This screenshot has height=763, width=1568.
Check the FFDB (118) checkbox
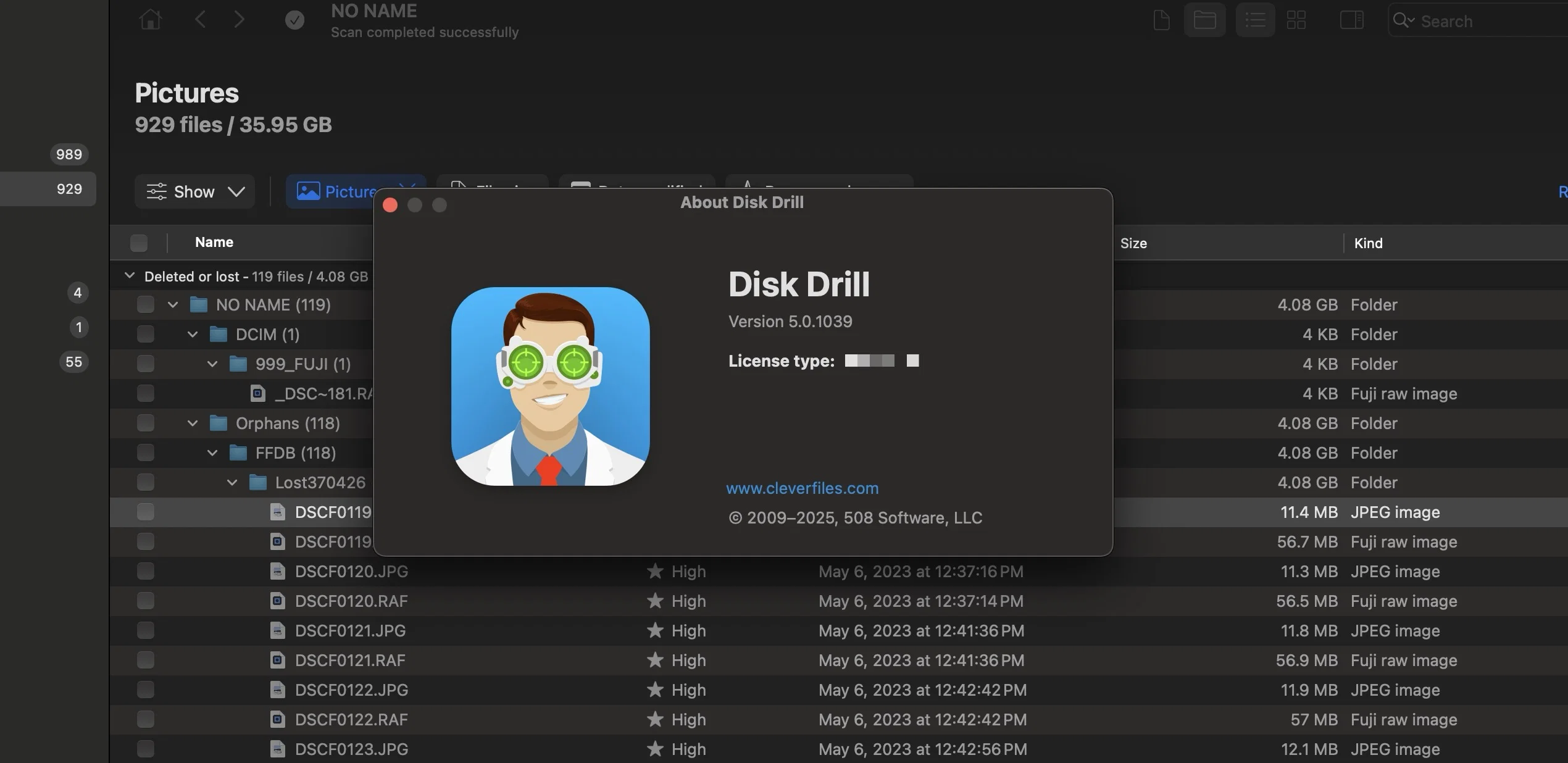pyautogui.click(x=146, y=452)
